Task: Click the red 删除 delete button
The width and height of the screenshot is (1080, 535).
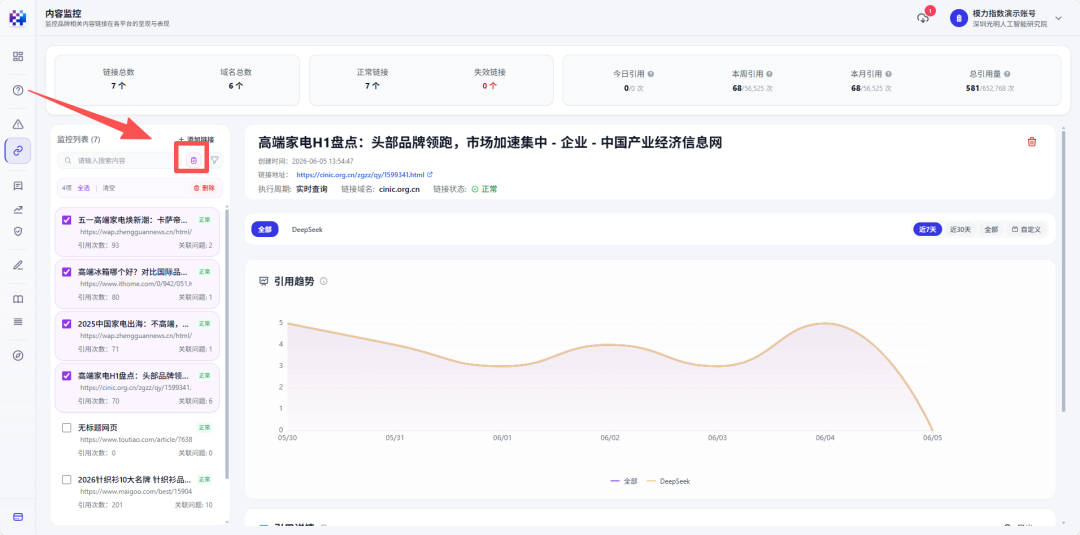Action: point(204,187)
